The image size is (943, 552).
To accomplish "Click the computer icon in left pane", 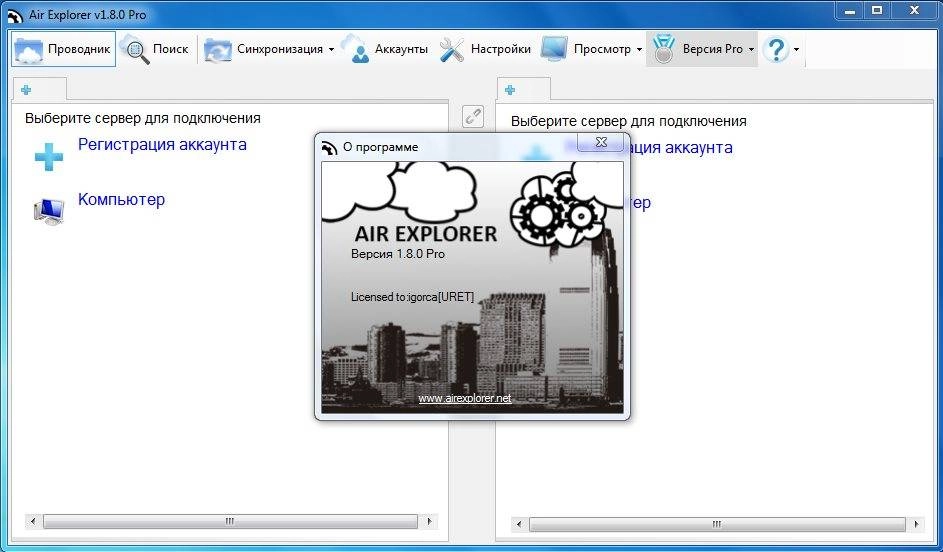I will point(49,211).
